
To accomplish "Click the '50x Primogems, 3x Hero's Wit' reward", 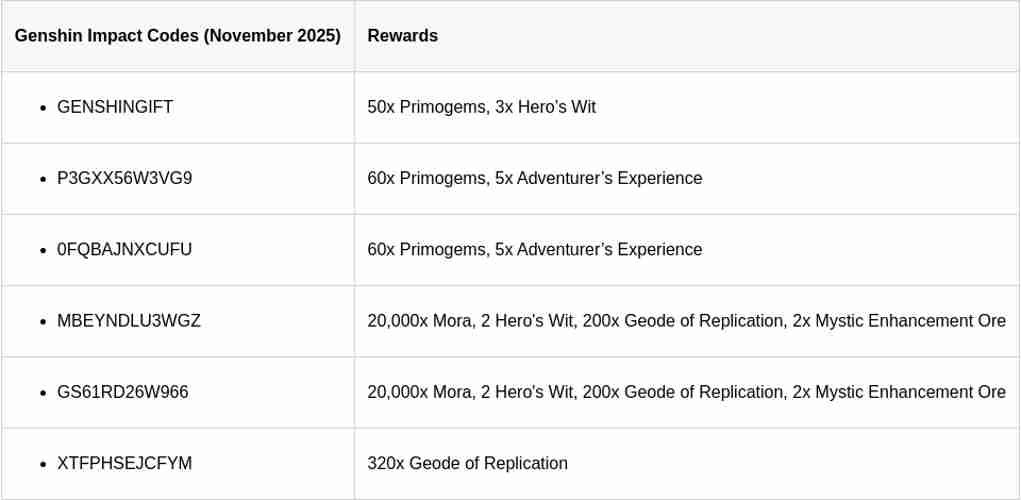I will [481, 107].
